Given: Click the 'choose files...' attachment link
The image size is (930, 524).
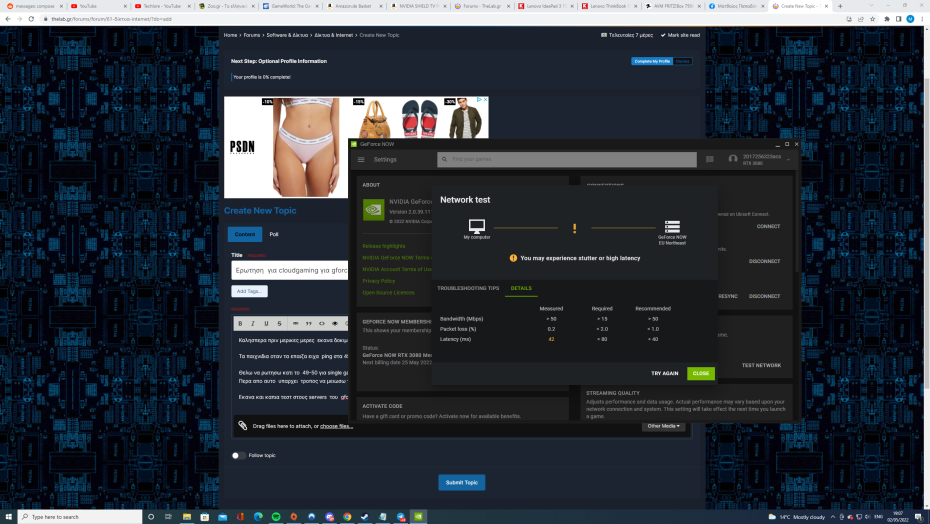Looking at the screenshot, I should tap(336, 426).
